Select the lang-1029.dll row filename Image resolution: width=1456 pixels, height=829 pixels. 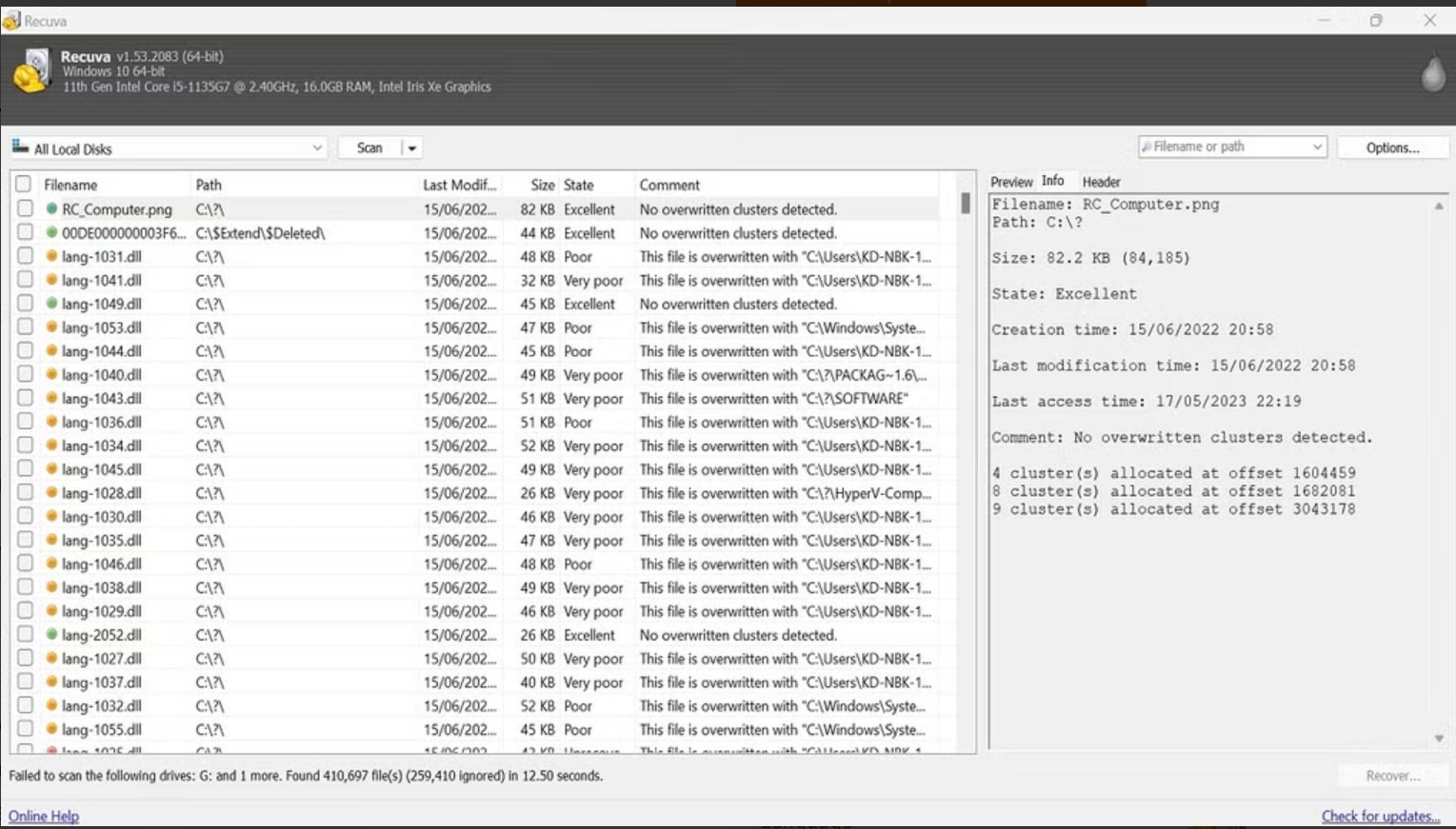(x=101, y=611)
